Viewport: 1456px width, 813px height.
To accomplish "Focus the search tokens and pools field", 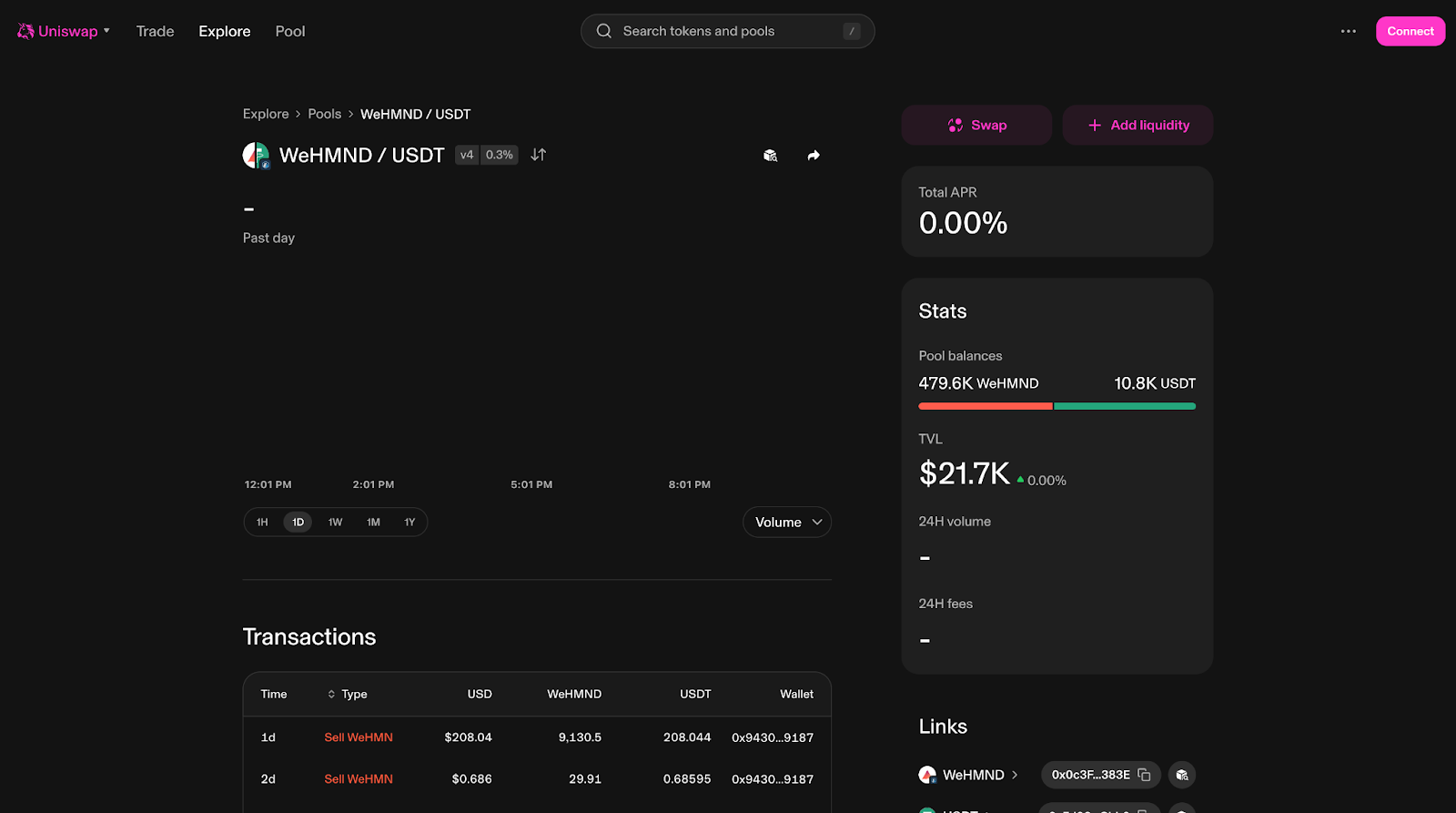I will (727, 31).
